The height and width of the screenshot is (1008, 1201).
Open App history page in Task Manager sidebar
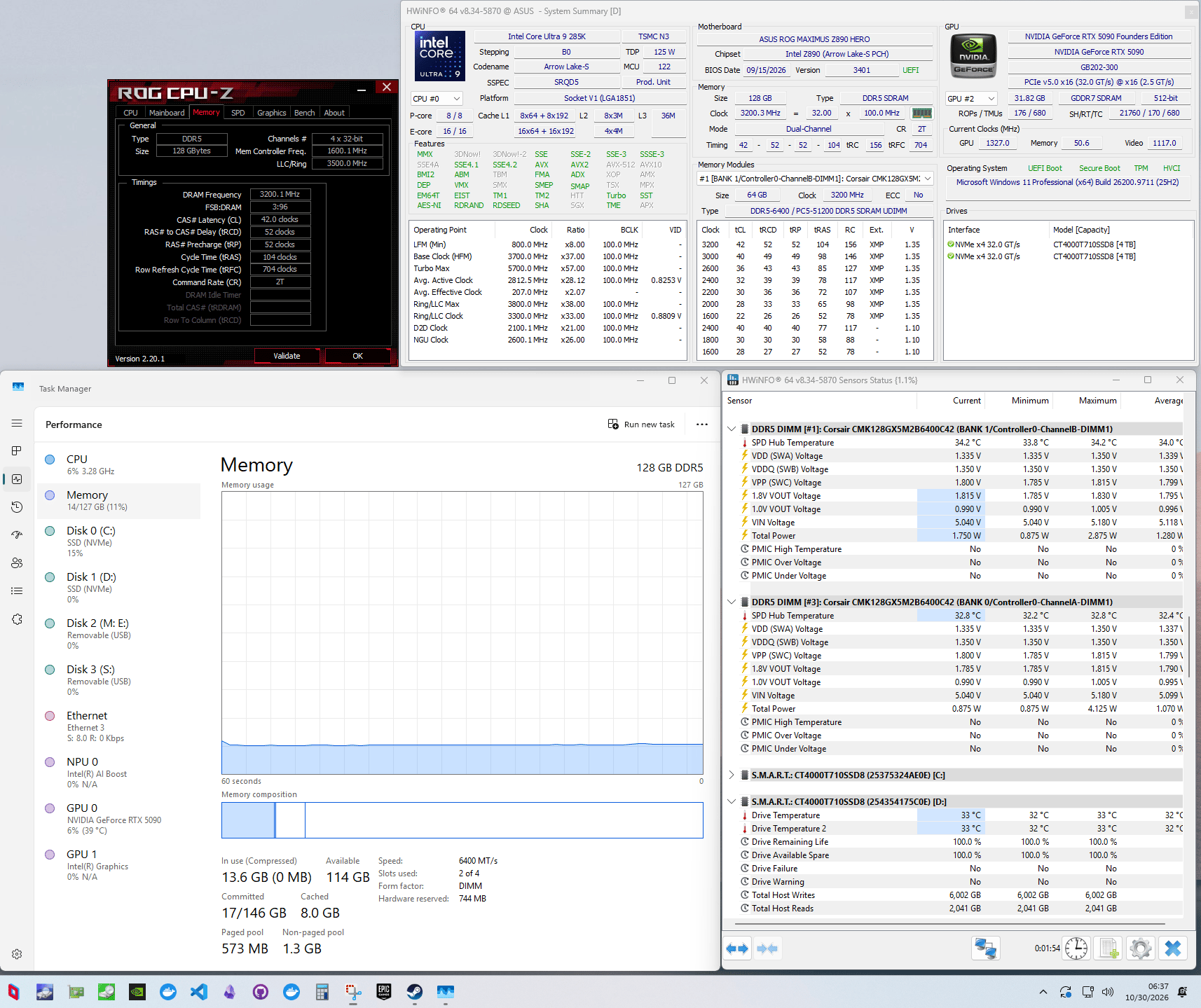point(17,507)
